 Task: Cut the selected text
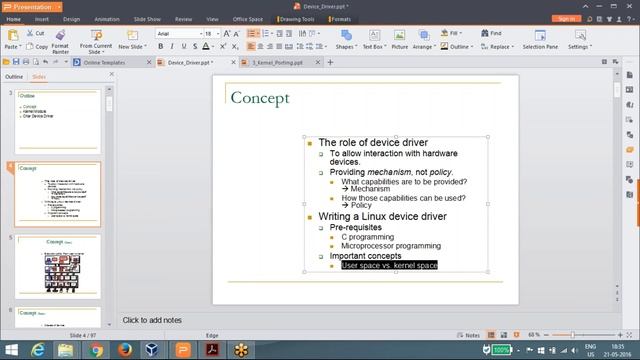tap(36, 33)
